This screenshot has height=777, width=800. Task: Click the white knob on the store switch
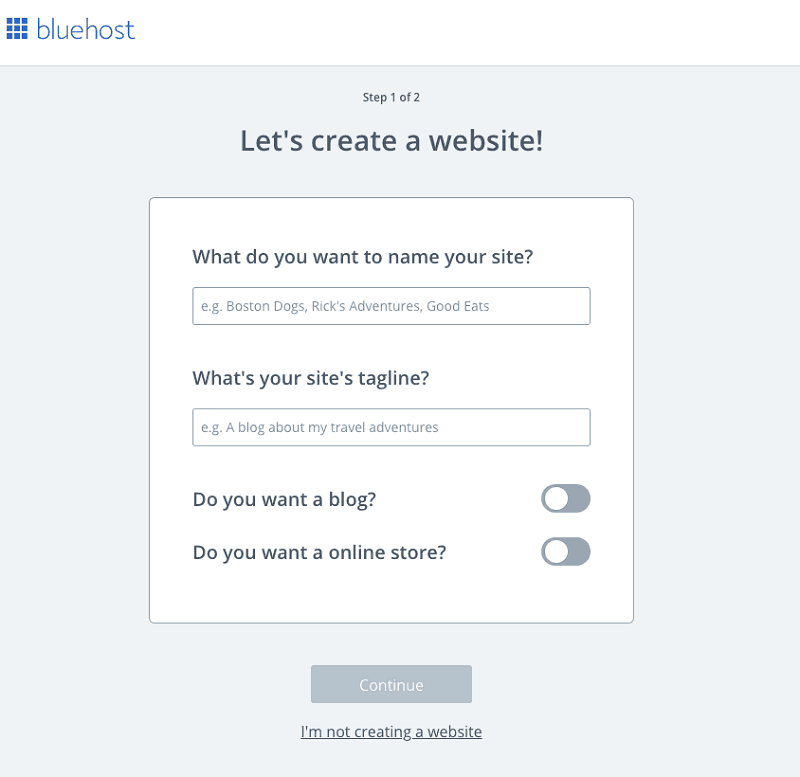pos(556,552)
